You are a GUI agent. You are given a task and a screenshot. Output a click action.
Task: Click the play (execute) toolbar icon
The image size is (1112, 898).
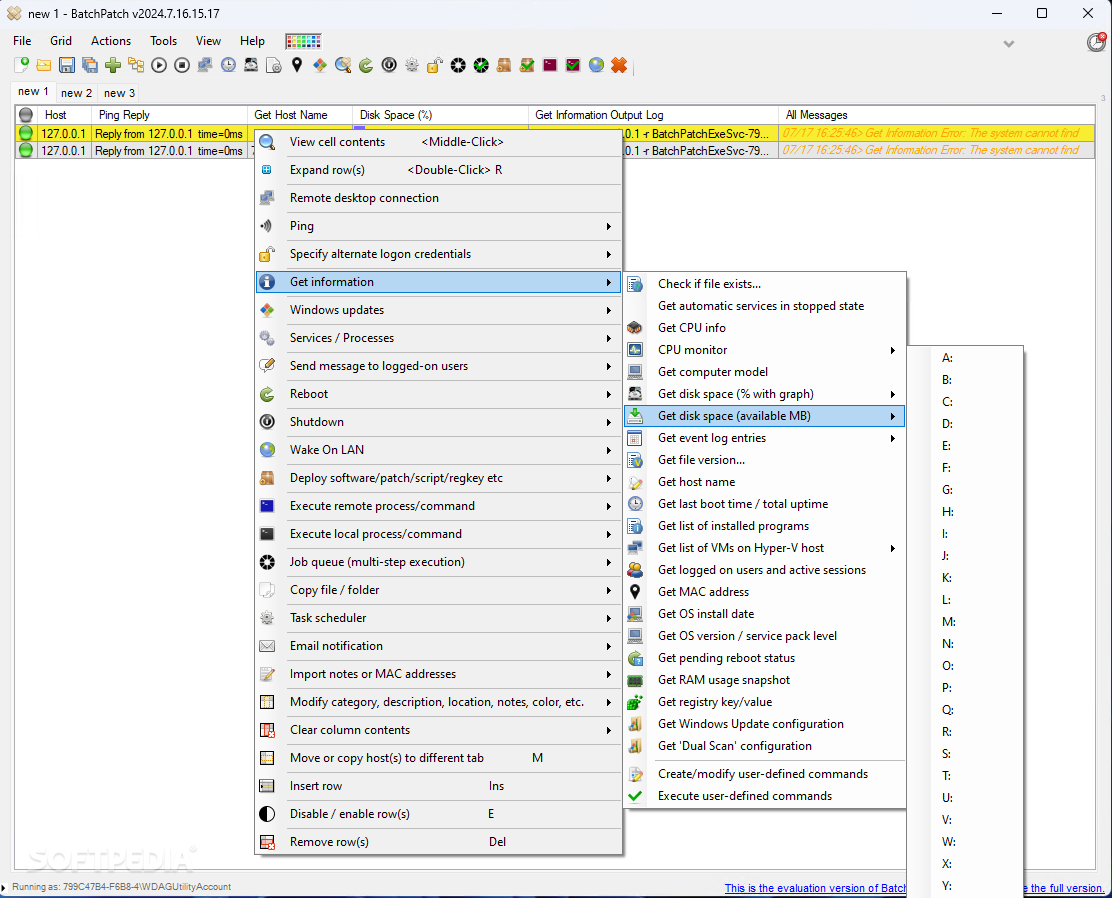(x=159, y=65)
